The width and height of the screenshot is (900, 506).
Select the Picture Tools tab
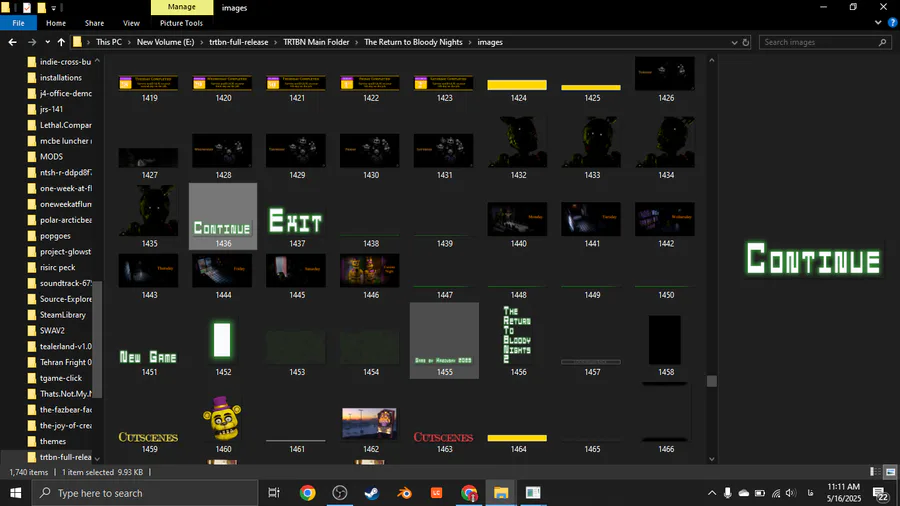(181, 23)
